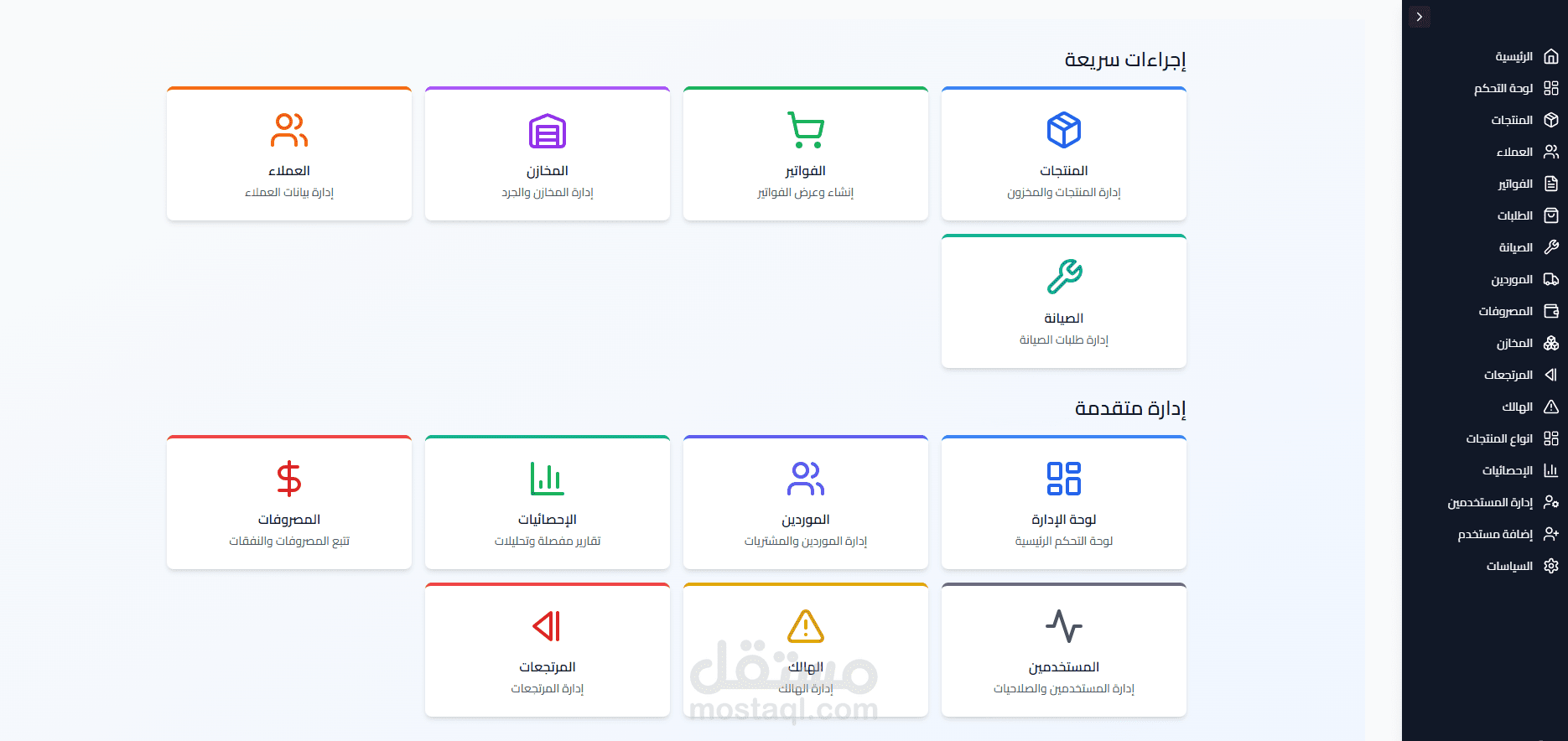Viewport: 1568px width, 741px height.
Task: Click the blue cube icon on المنتجات card
Action: (x=1064, y=130)
